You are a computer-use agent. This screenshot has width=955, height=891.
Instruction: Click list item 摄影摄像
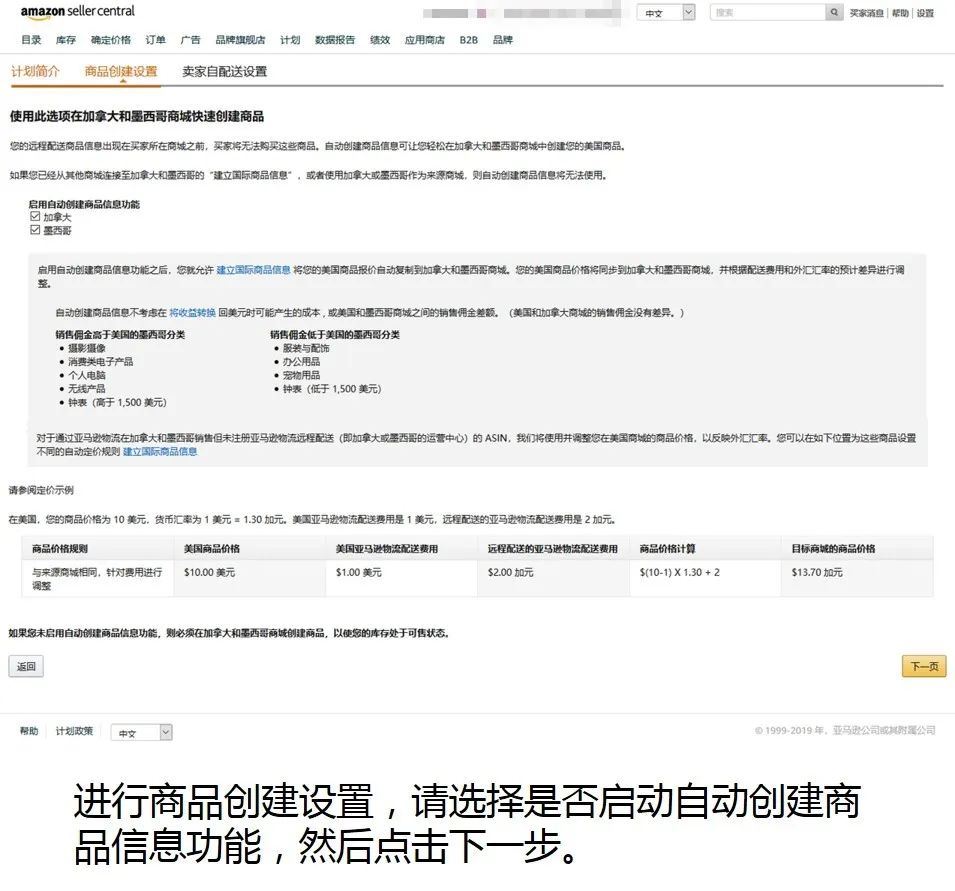(86, 348)
